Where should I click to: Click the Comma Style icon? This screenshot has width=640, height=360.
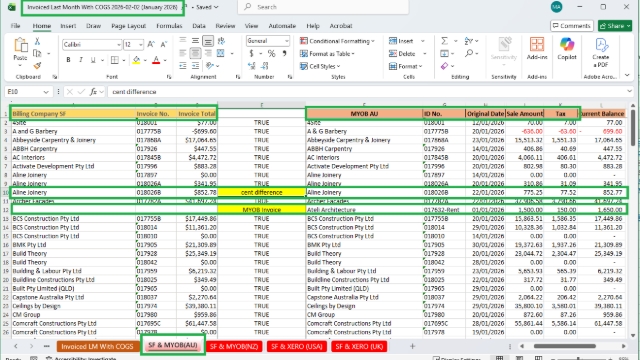tap(284, 53)
